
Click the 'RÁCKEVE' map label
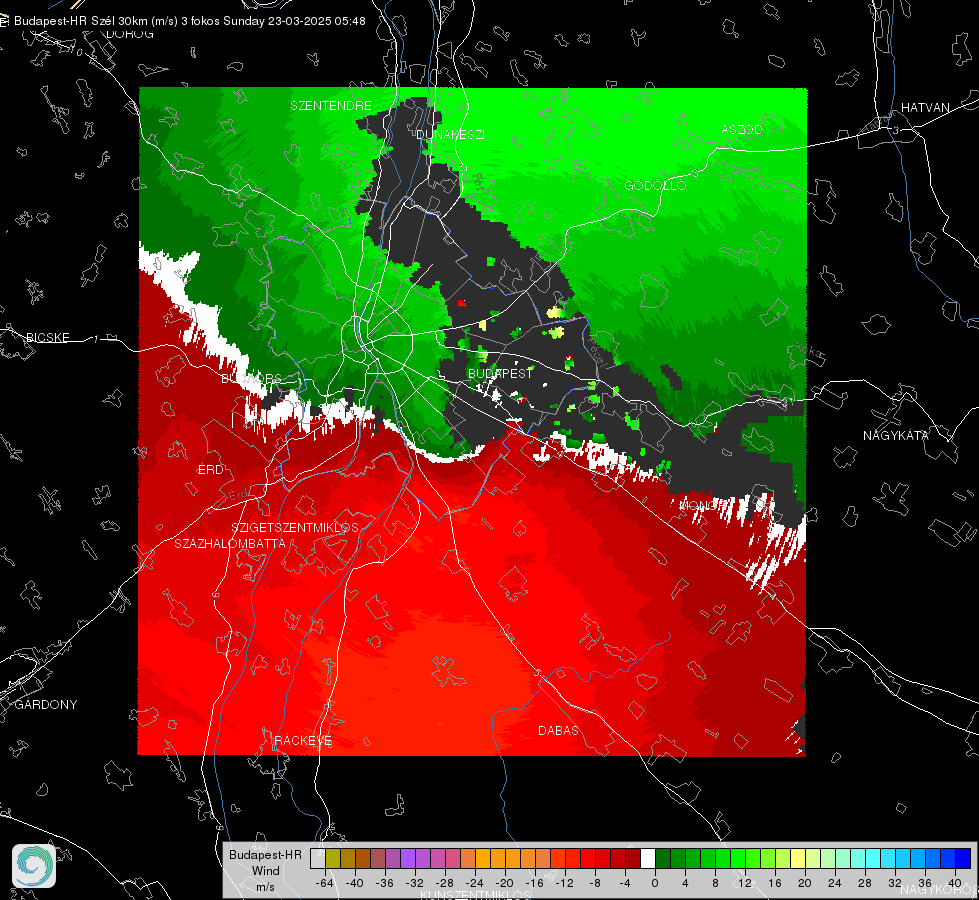click(x=303, y=740)
